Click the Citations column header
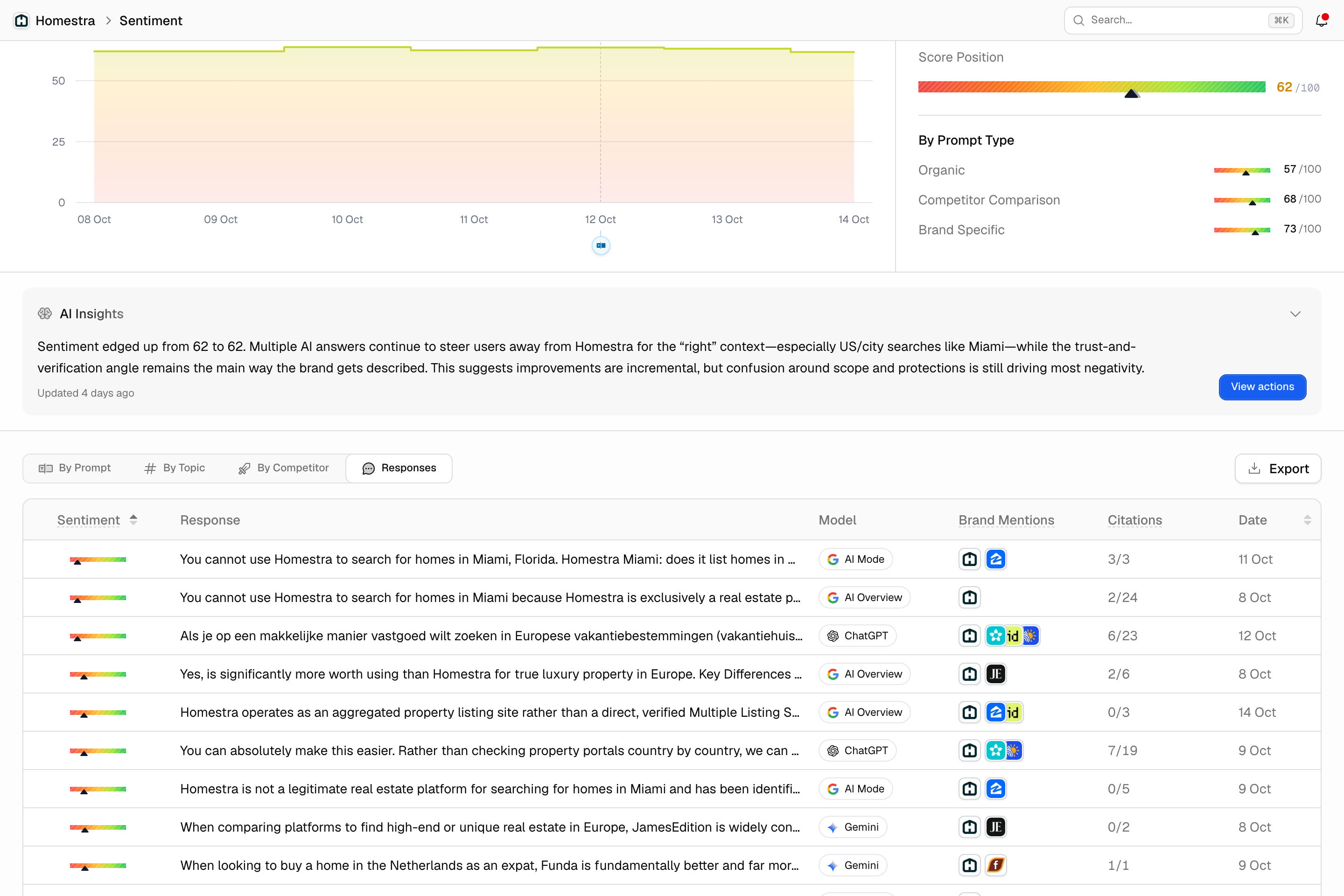Screen dimensions: 1344x896 pyautogui.click(x=1135, y=520)
